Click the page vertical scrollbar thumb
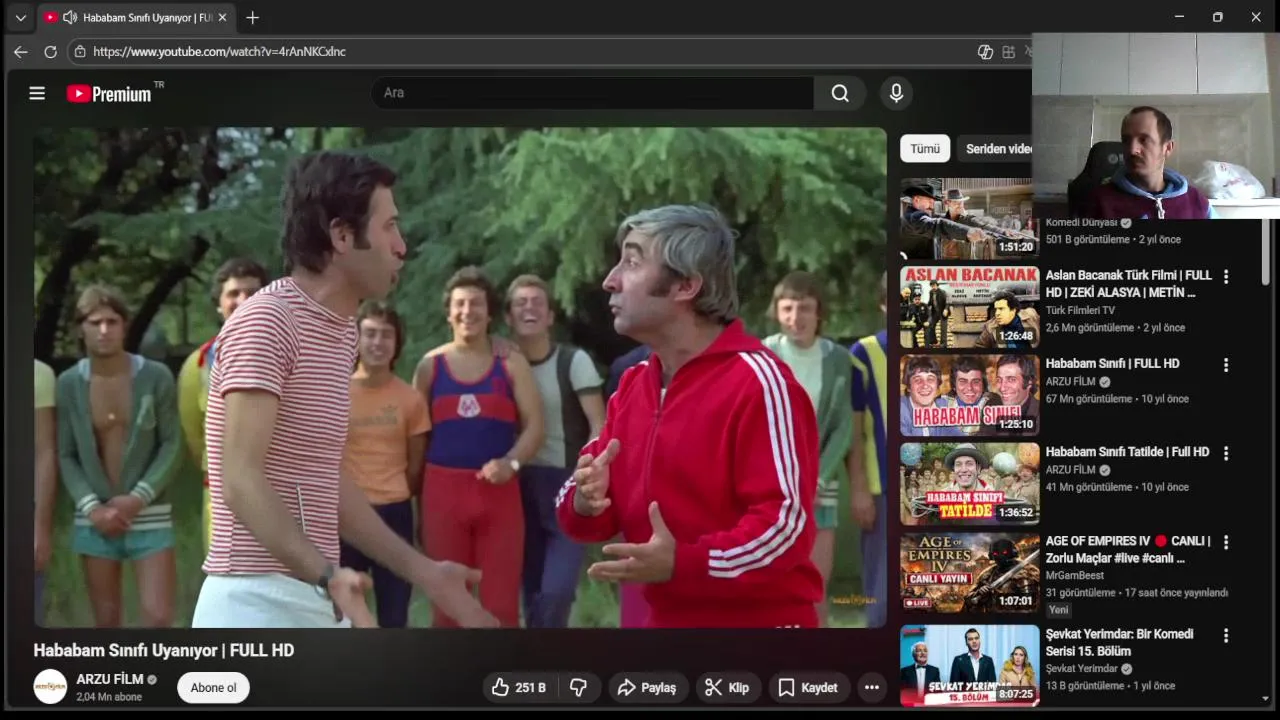1280x720 pixels. pos(1266,251)
